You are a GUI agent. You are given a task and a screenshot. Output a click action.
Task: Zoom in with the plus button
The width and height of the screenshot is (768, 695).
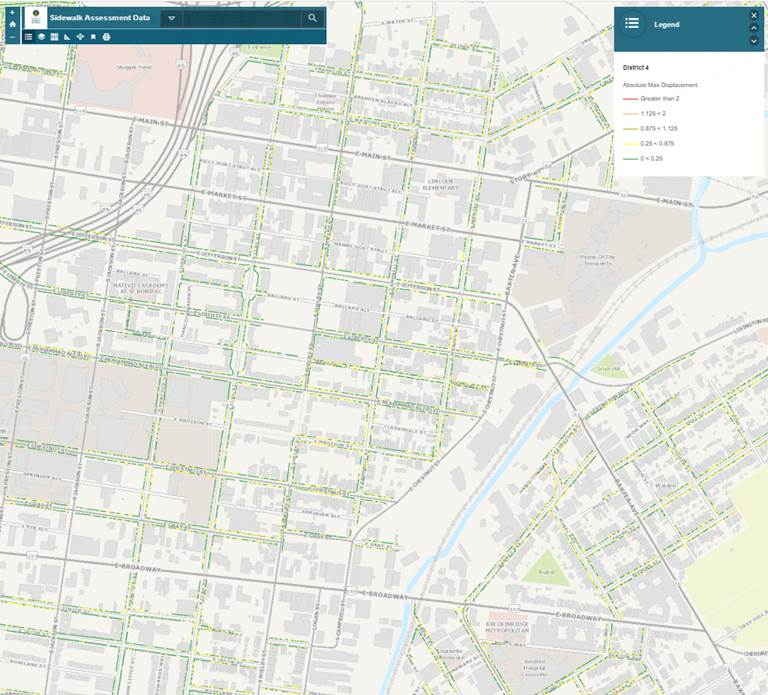[12, 13]
